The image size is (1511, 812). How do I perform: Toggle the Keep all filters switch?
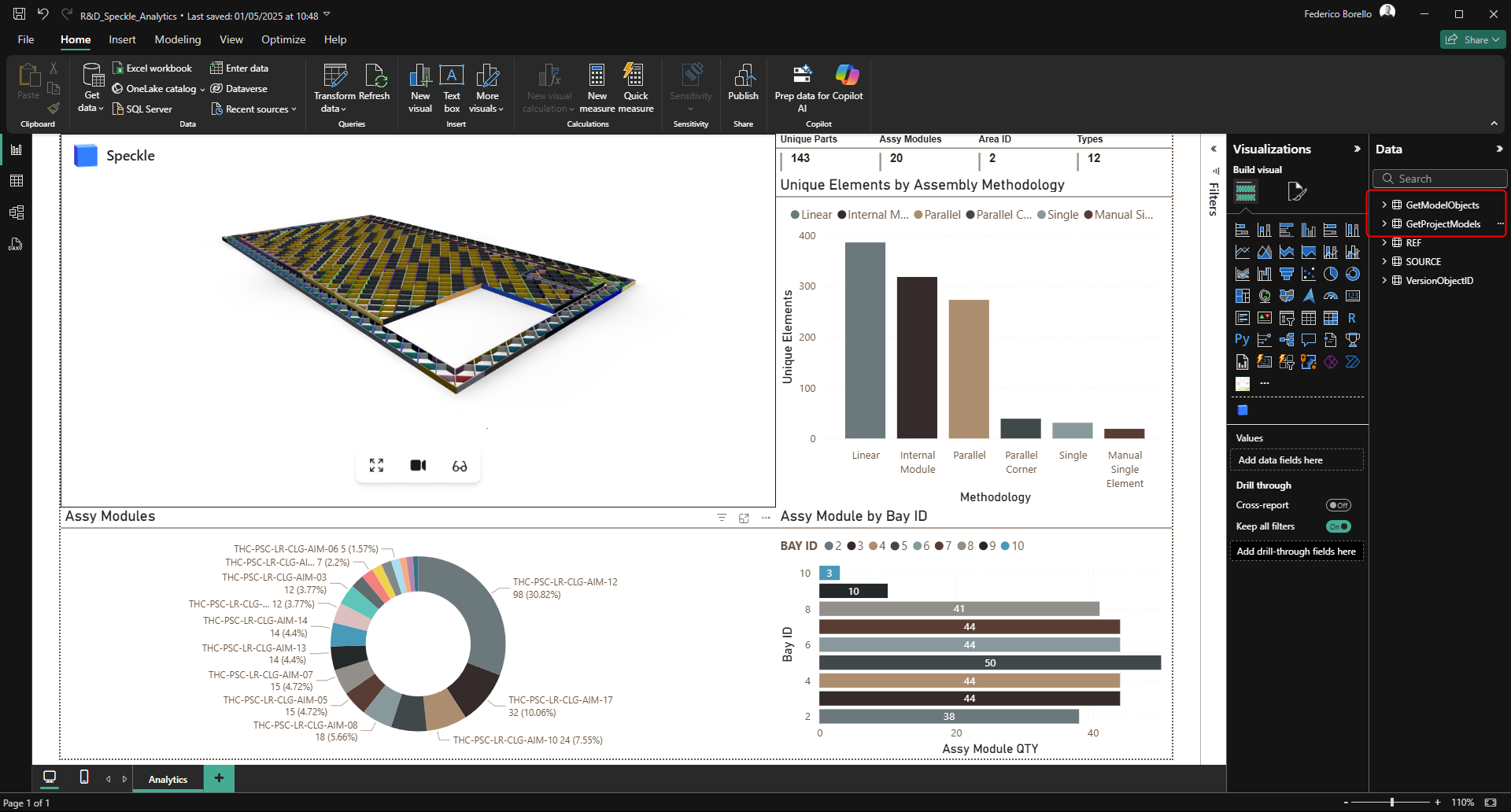tap(1338, 526)
